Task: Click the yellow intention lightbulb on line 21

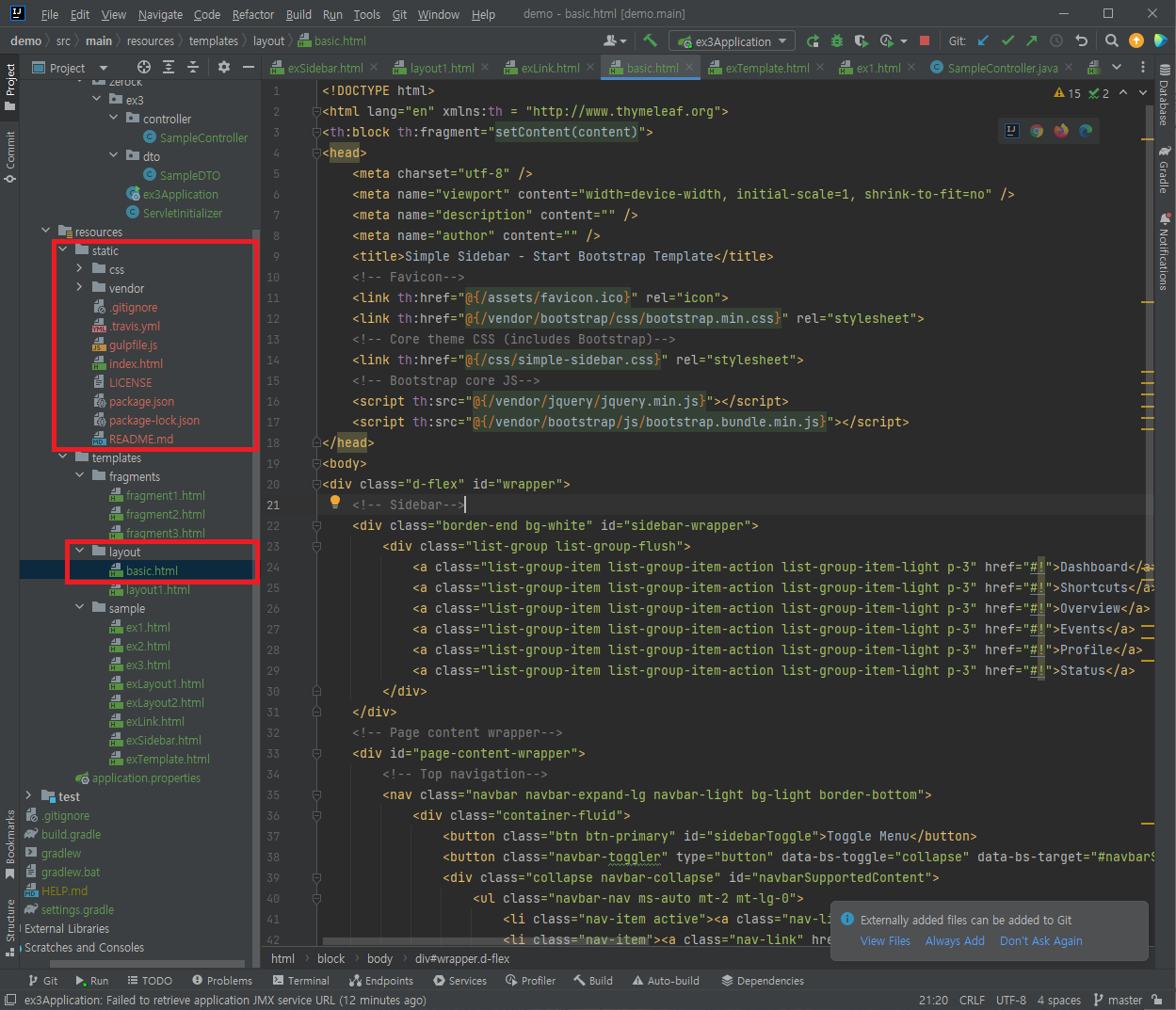Action: tap(334, 503)
